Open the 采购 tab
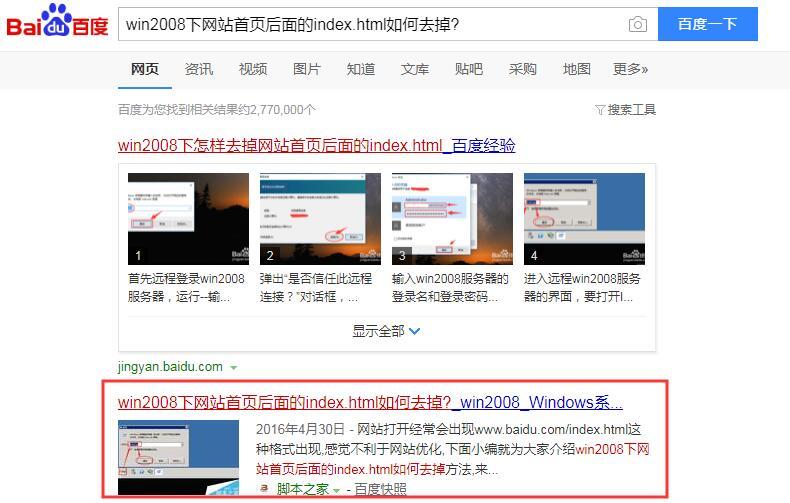The height and width of the screenshot is (503, 790). [x=522, y=69]
